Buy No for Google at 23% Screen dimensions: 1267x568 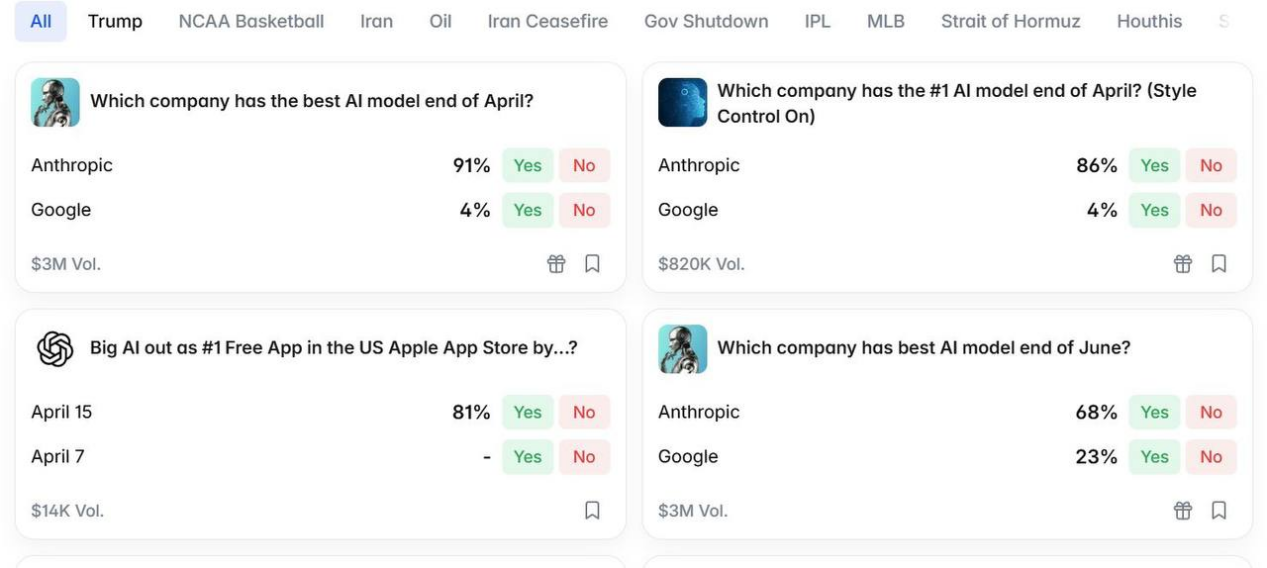tap(1211, 457)
